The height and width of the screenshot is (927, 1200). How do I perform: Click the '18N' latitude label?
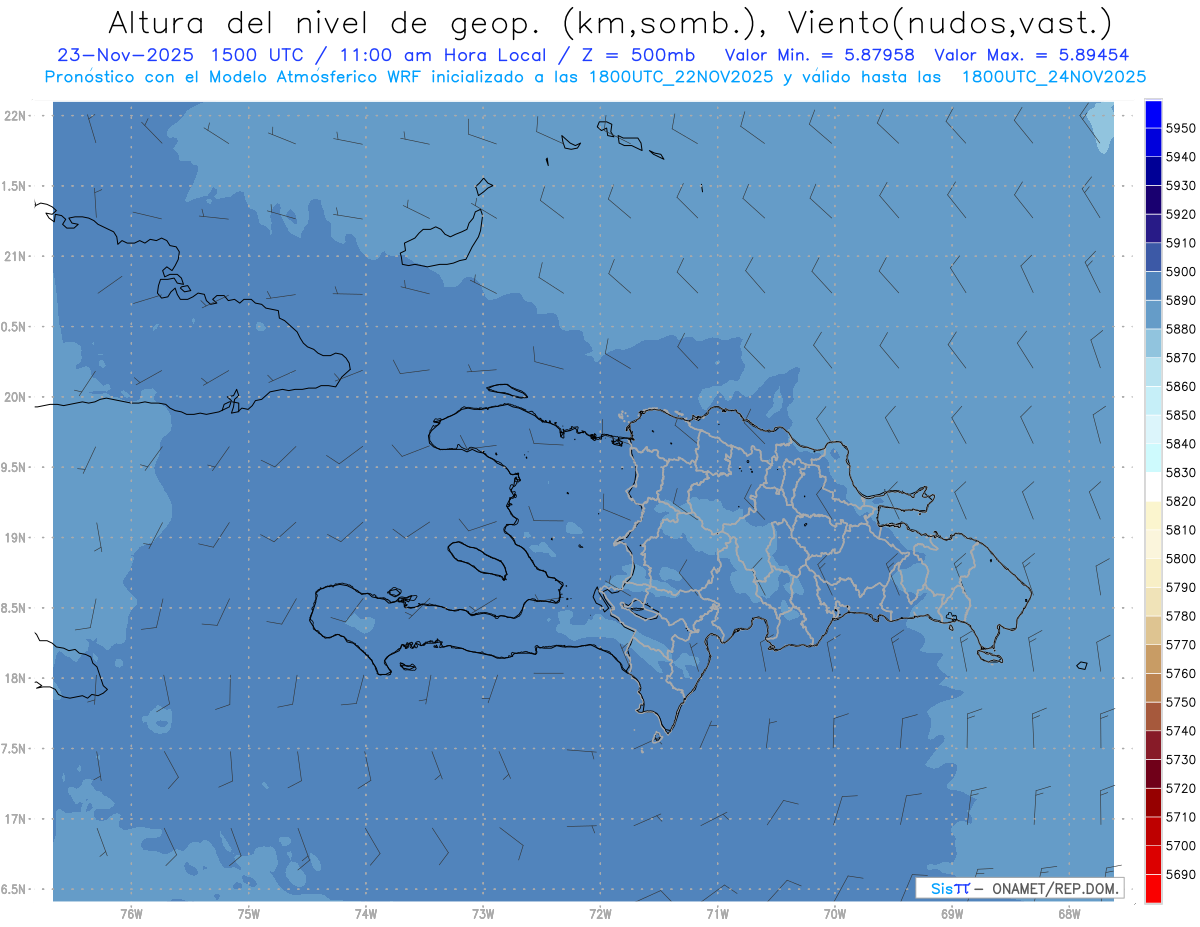coord(14,678)
